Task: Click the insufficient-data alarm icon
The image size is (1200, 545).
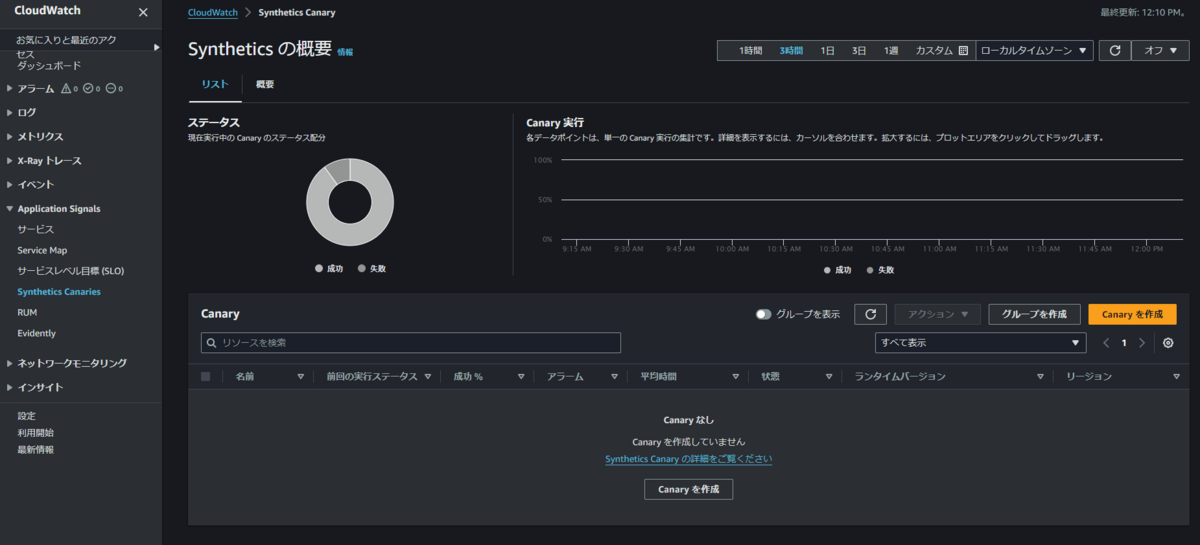Action: click(111, 89)
